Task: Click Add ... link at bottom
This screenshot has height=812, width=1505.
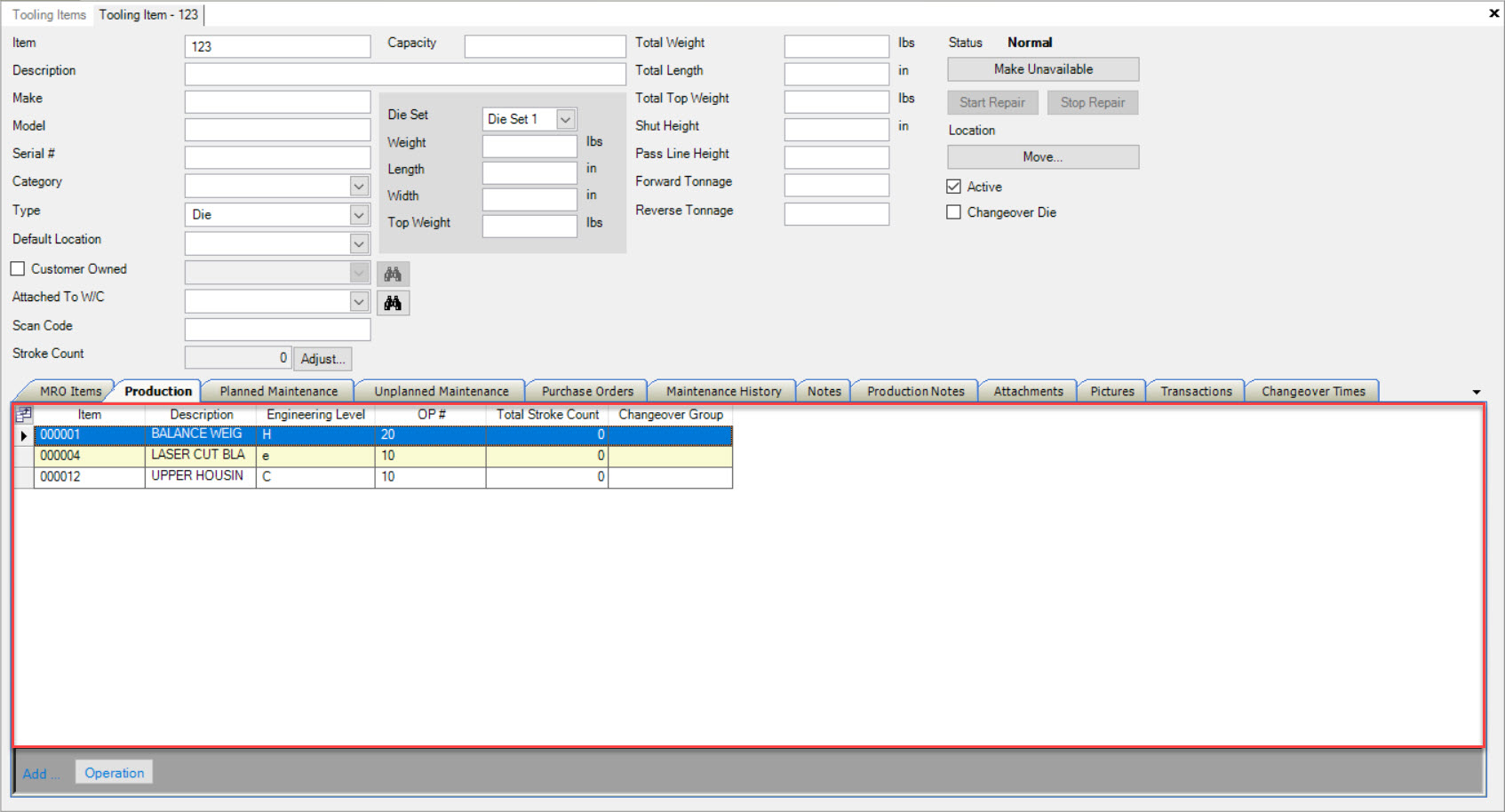Action: [41, 774]
